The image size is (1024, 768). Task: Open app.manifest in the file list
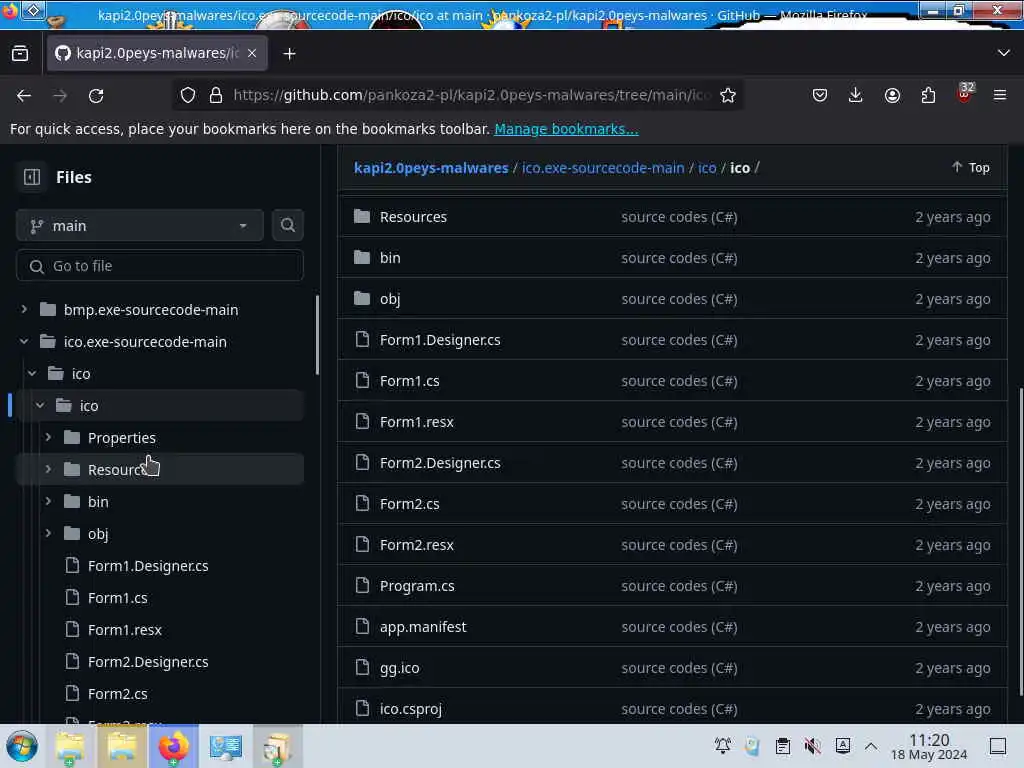423,627
